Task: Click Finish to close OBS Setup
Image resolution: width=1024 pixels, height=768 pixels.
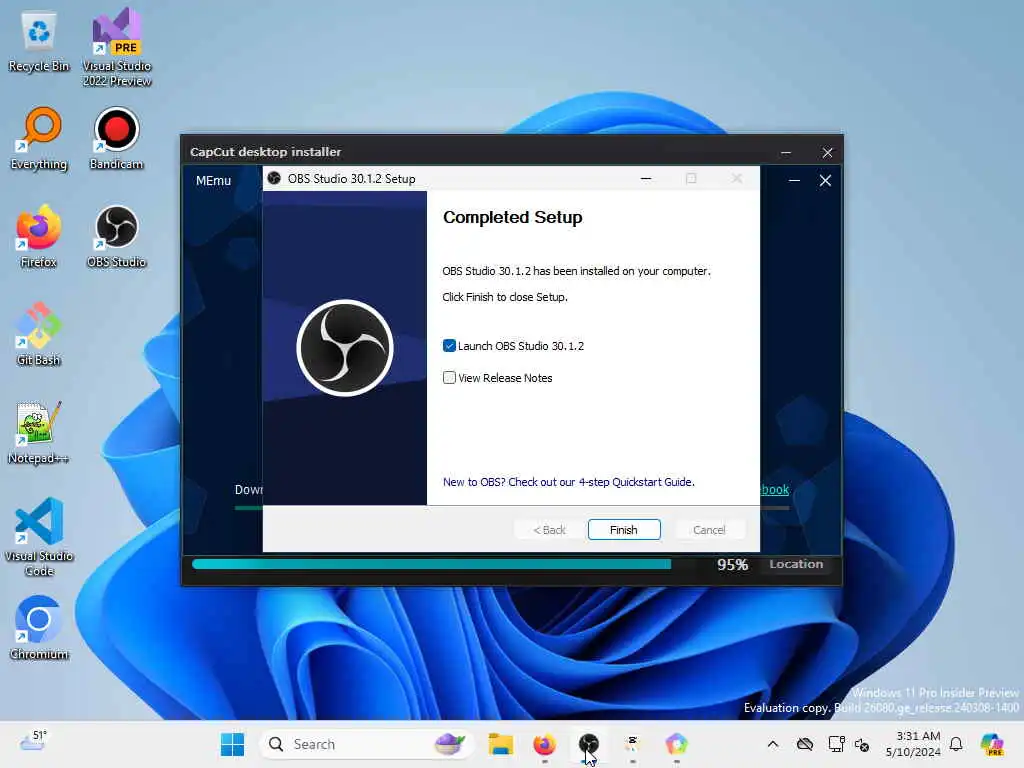Action: pos(624,530)
